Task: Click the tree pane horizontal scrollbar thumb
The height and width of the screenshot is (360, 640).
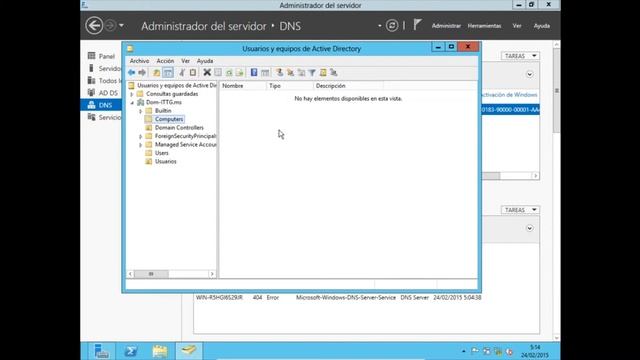Action: [151, 274]
